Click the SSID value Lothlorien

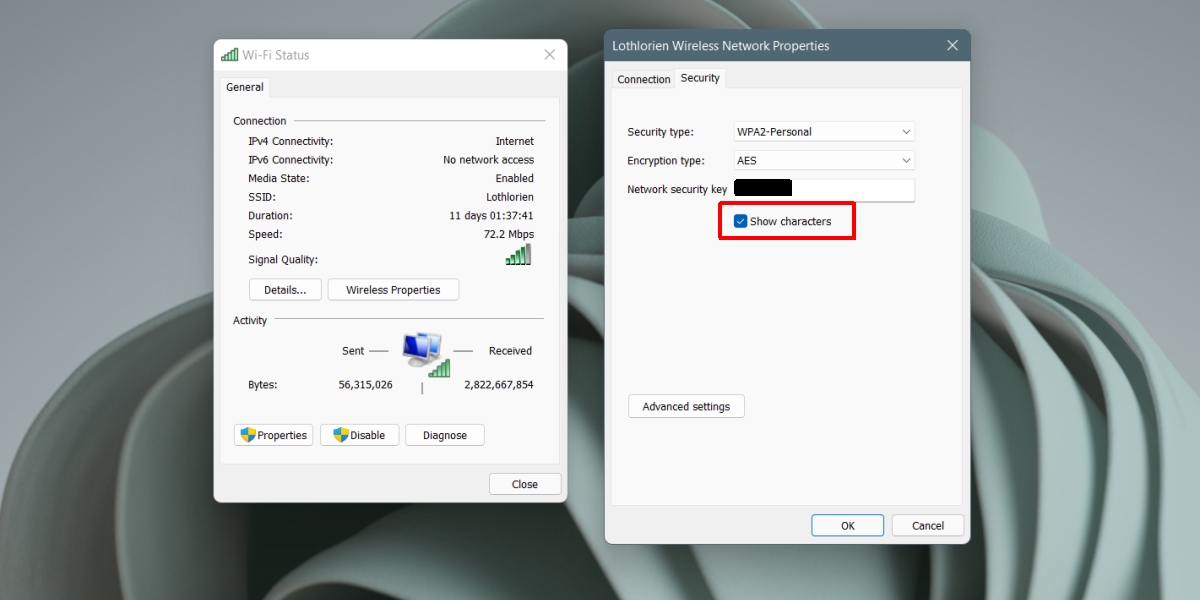tap(510, 197)
